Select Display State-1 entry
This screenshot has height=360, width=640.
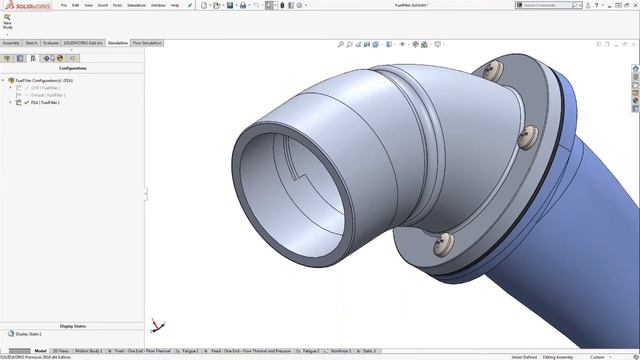tap(29, 334)
